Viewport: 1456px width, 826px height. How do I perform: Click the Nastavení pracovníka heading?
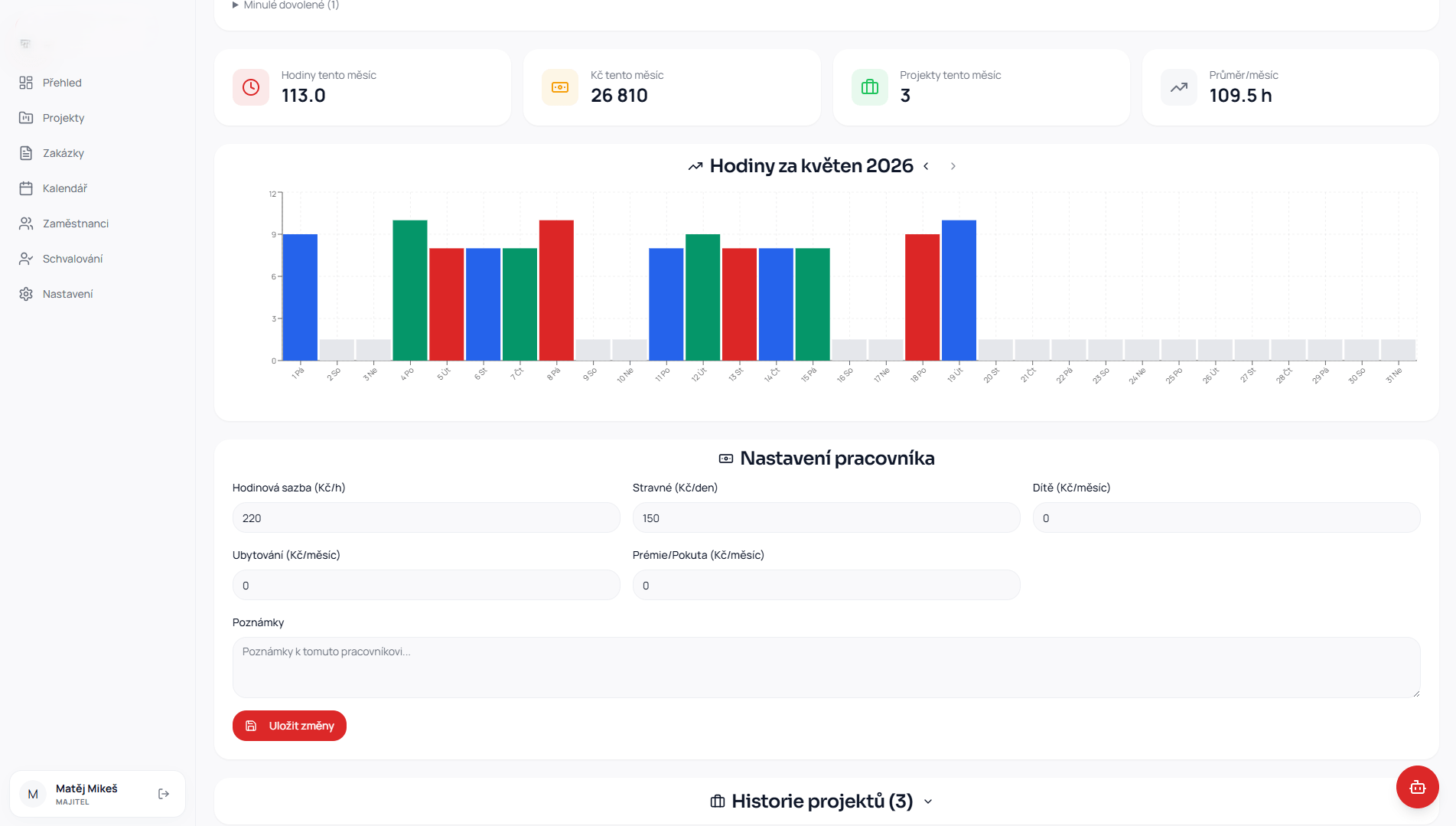click(x=837, y=459)
